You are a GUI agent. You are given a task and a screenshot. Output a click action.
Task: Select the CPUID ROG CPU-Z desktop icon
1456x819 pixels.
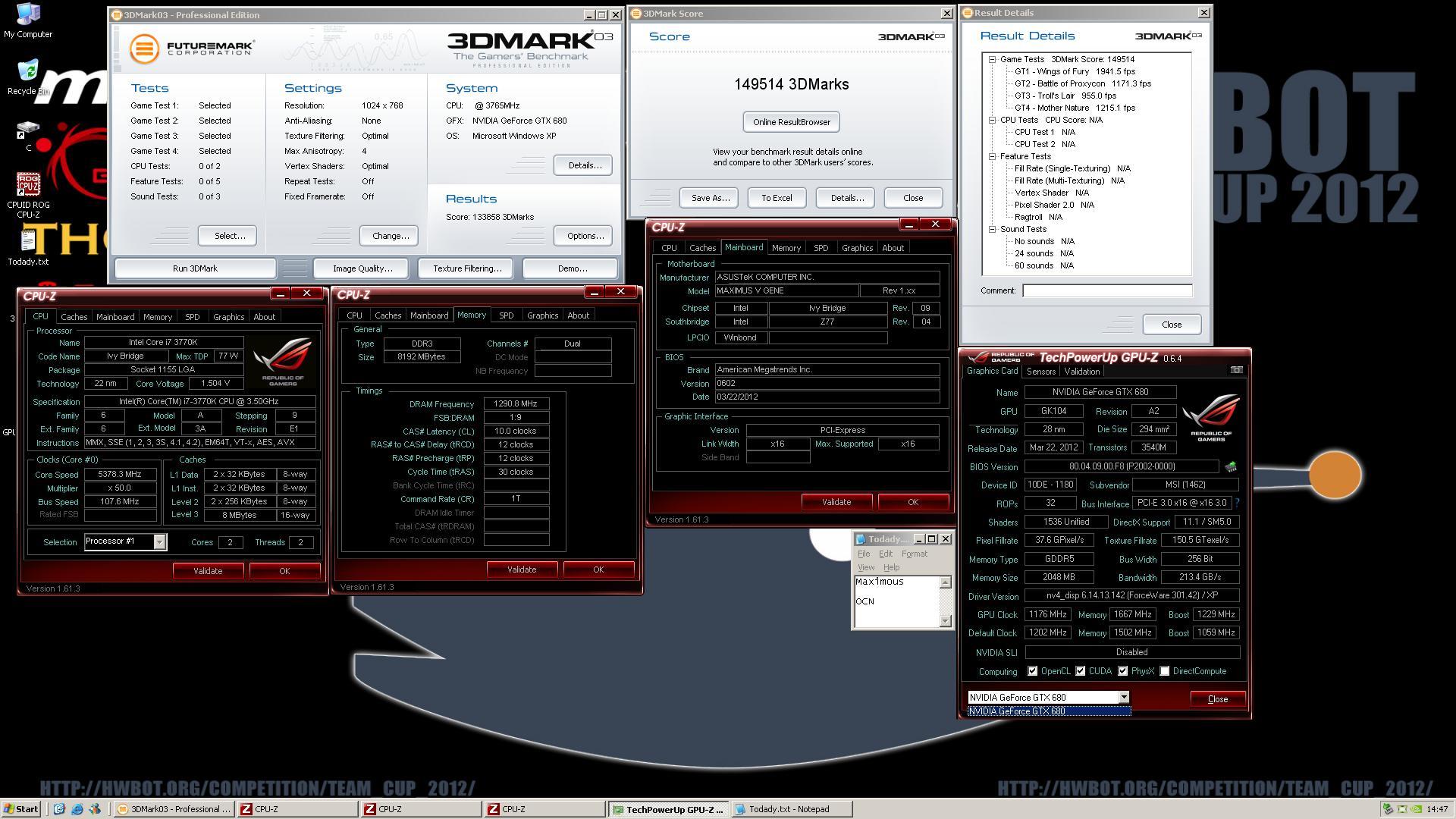[x=28, y=195]
